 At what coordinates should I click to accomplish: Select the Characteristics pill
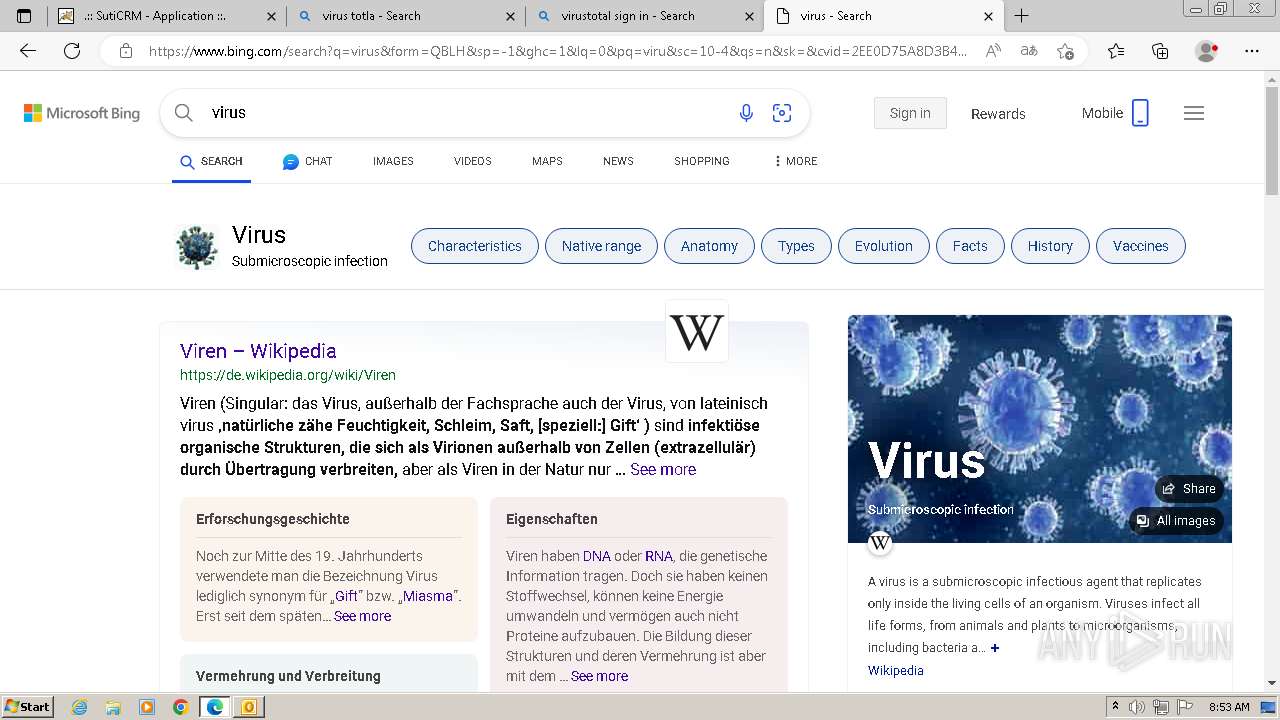pos(475,246)
